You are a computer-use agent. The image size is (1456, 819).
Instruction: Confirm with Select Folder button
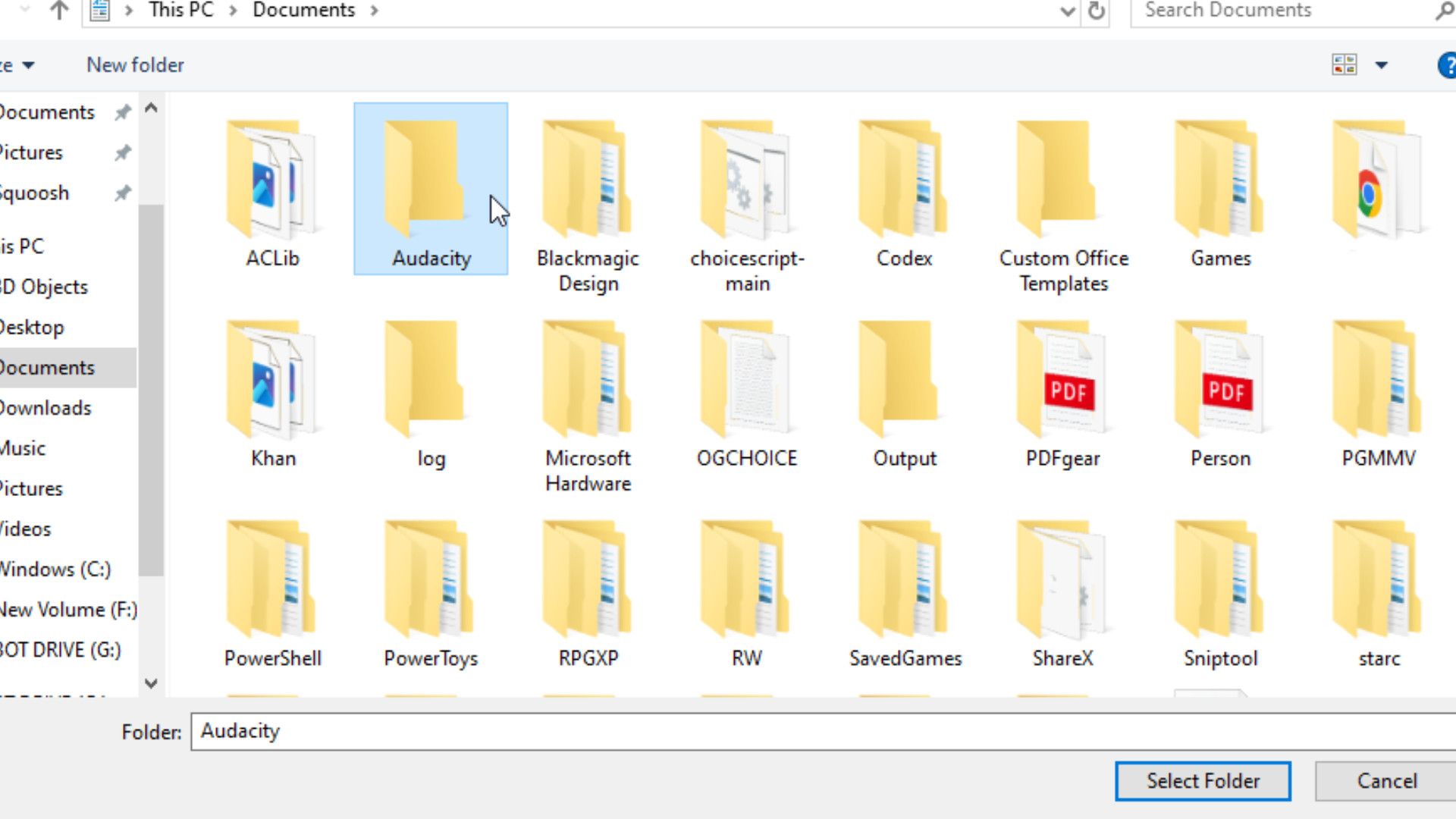(x=1203, y=781)
